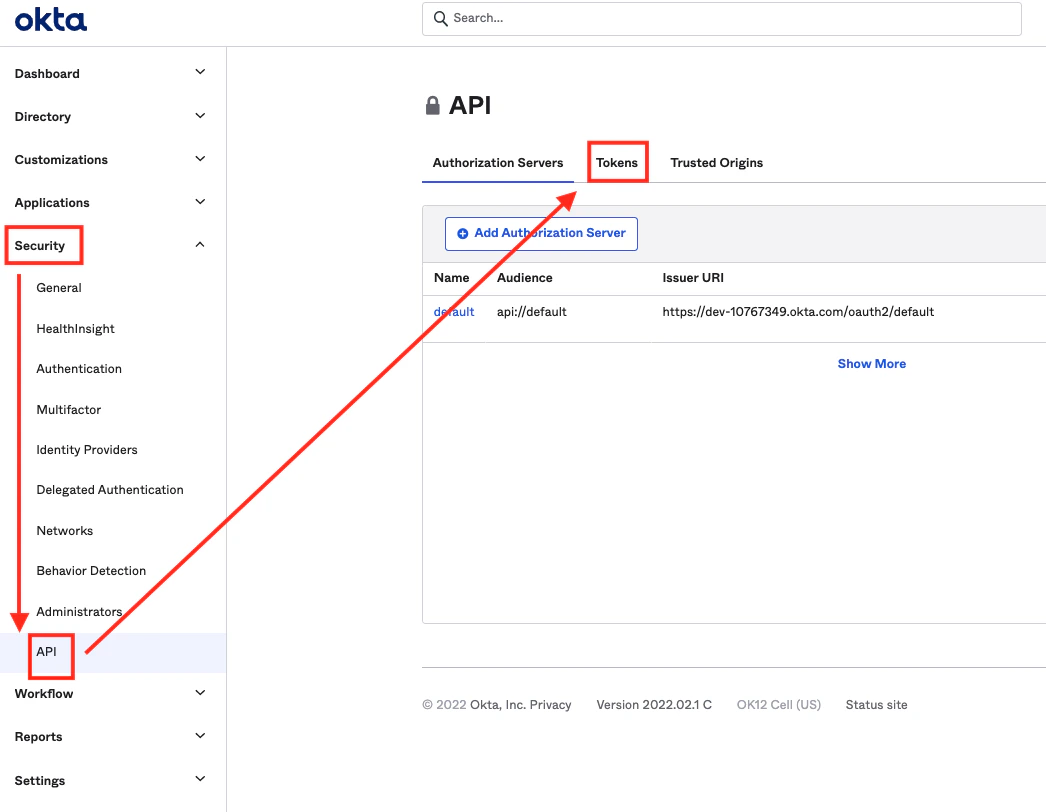Expand the Dashboard menu chevron

click(x=200, y=72)
